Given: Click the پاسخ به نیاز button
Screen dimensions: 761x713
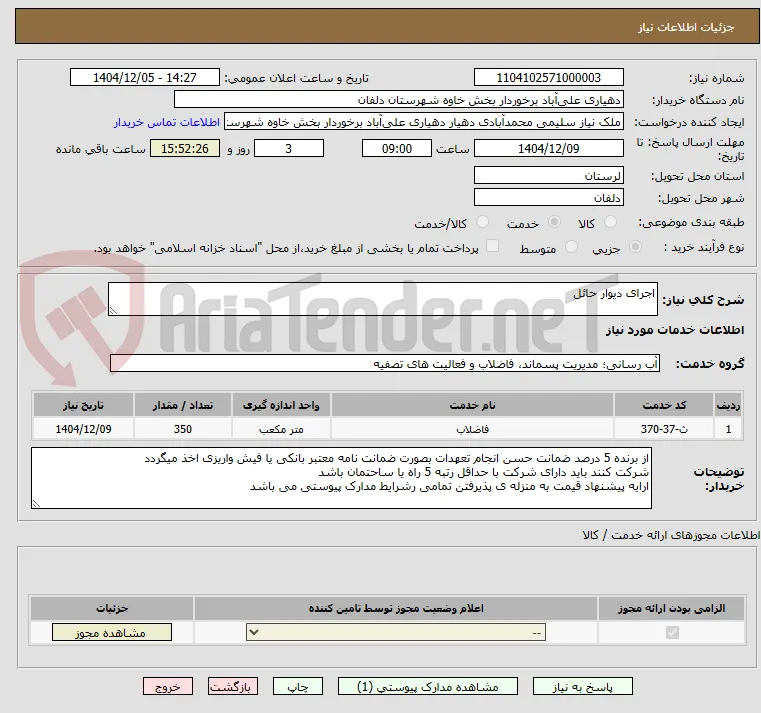Looking at the screenshot, I should tap(582, 686).
